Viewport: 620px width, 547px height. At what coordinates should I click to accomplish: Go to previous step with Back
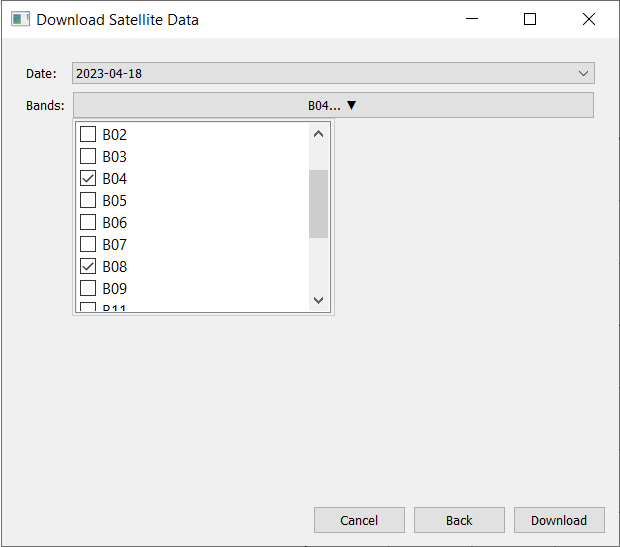point(459,520)
